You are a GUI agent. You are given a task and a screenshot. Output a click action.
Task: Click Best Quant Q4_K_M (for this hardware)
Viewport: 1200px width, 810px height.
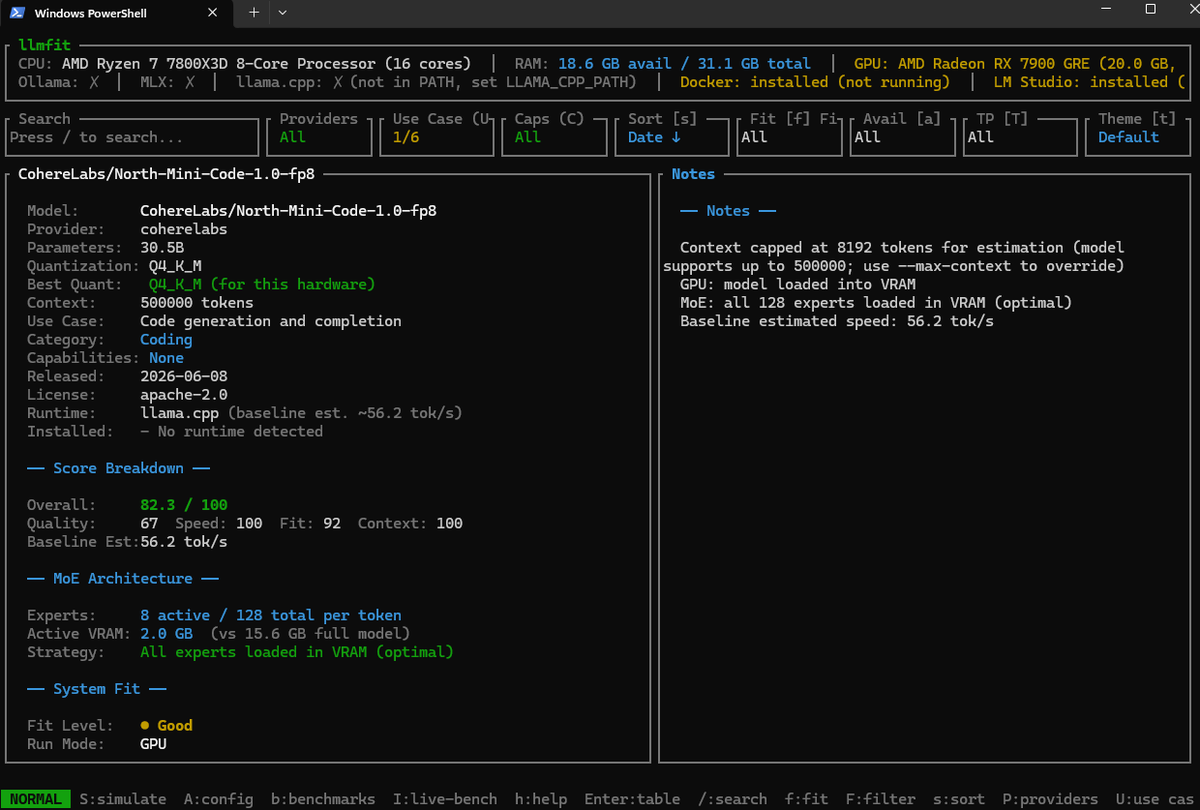[x=262, y=284]
